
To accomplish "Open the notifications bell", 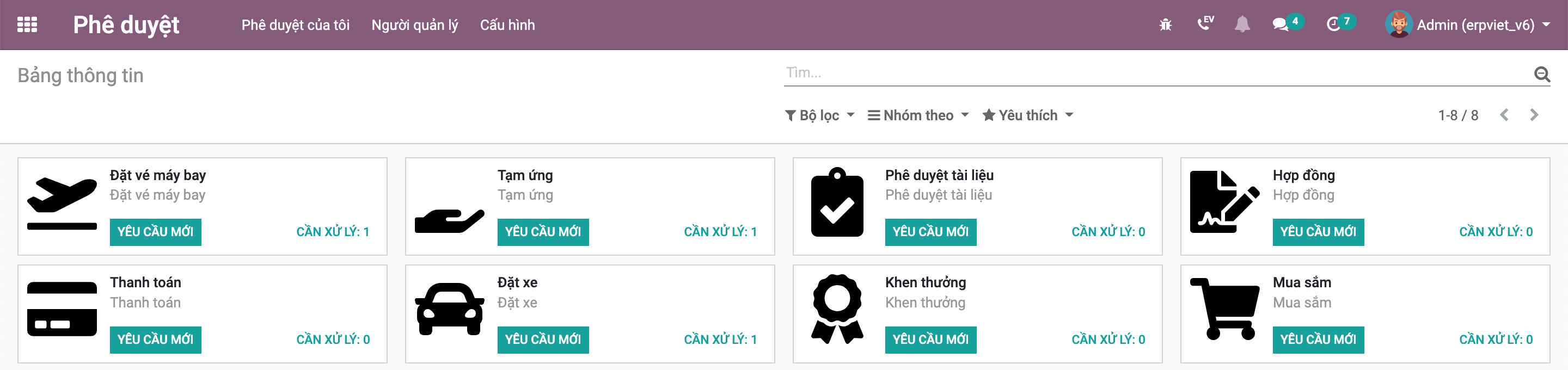I will 1243,24.
